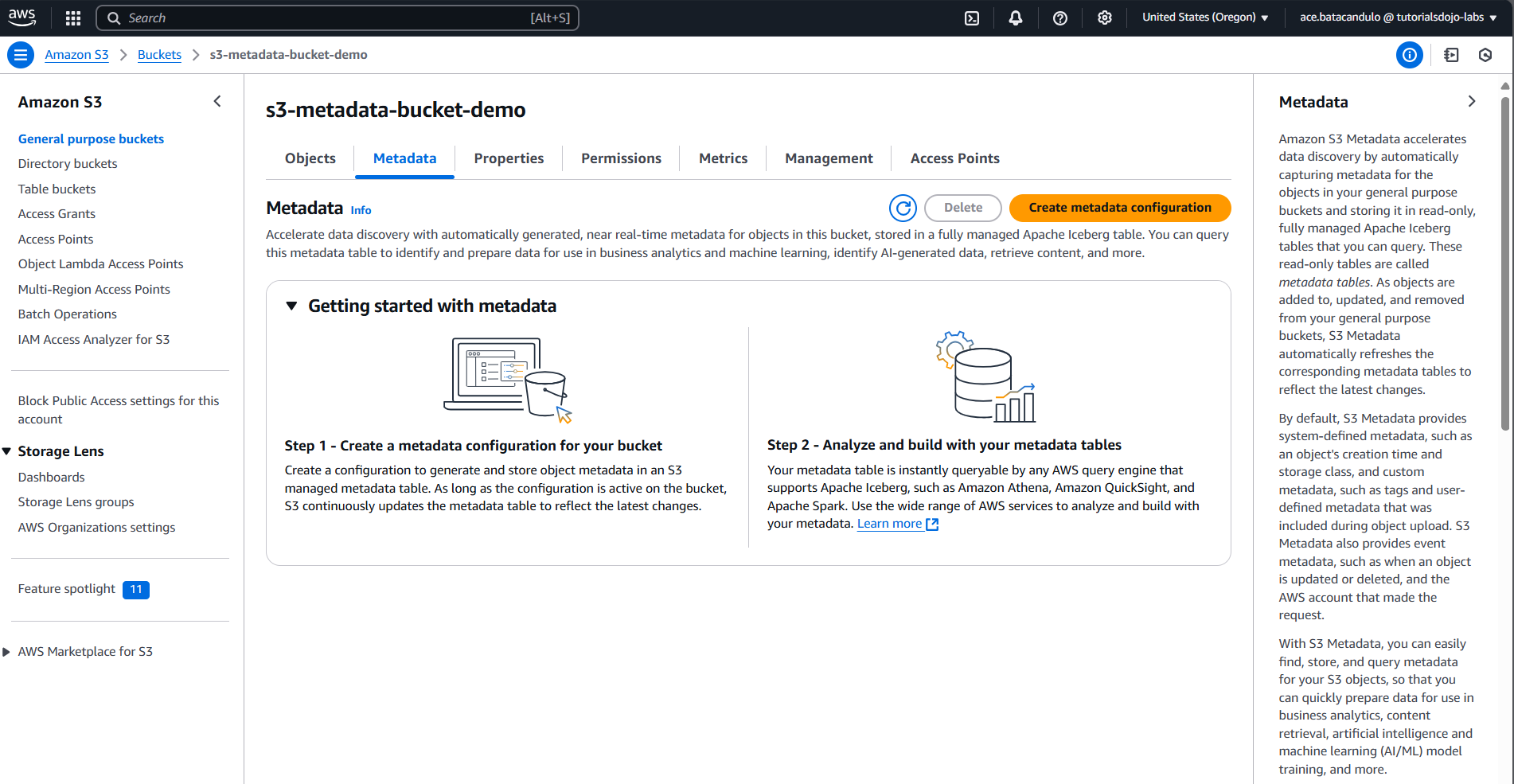Refresh the metadata configuration list
The width and height of the screenshot is (1514, 784).
903,208
